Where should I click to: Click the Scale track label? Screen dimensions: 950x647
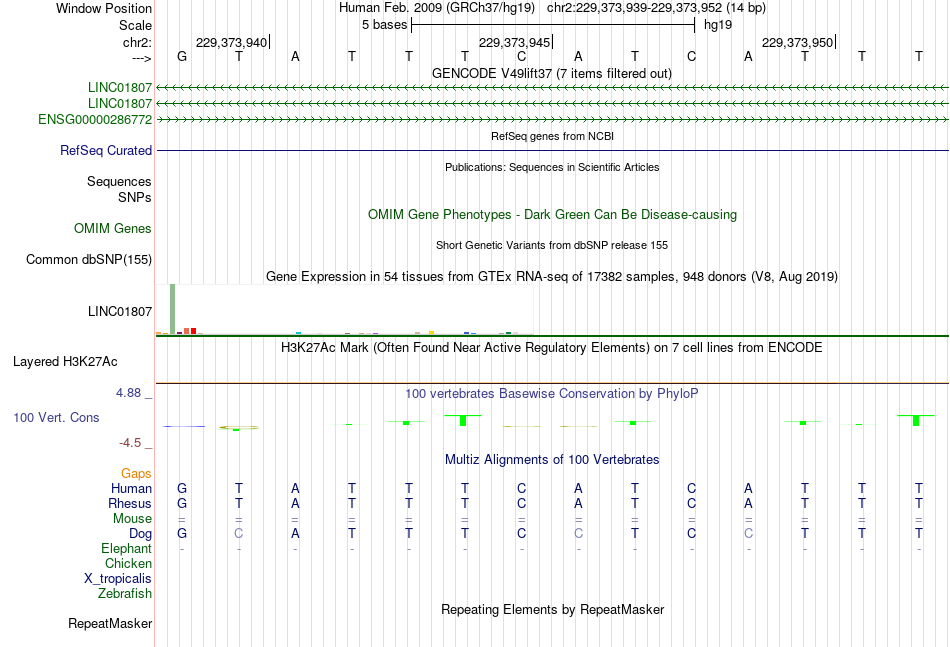point(135,25)
